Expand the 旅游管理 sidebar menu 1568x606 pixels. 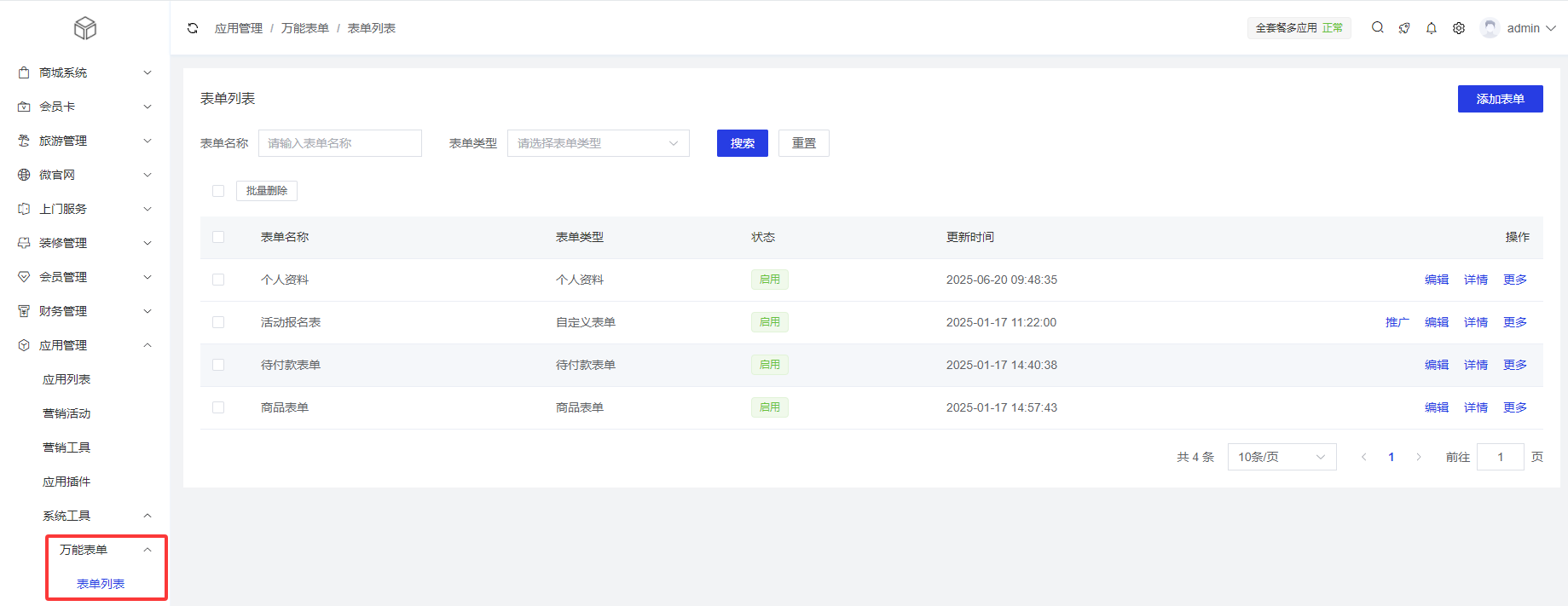85,141
